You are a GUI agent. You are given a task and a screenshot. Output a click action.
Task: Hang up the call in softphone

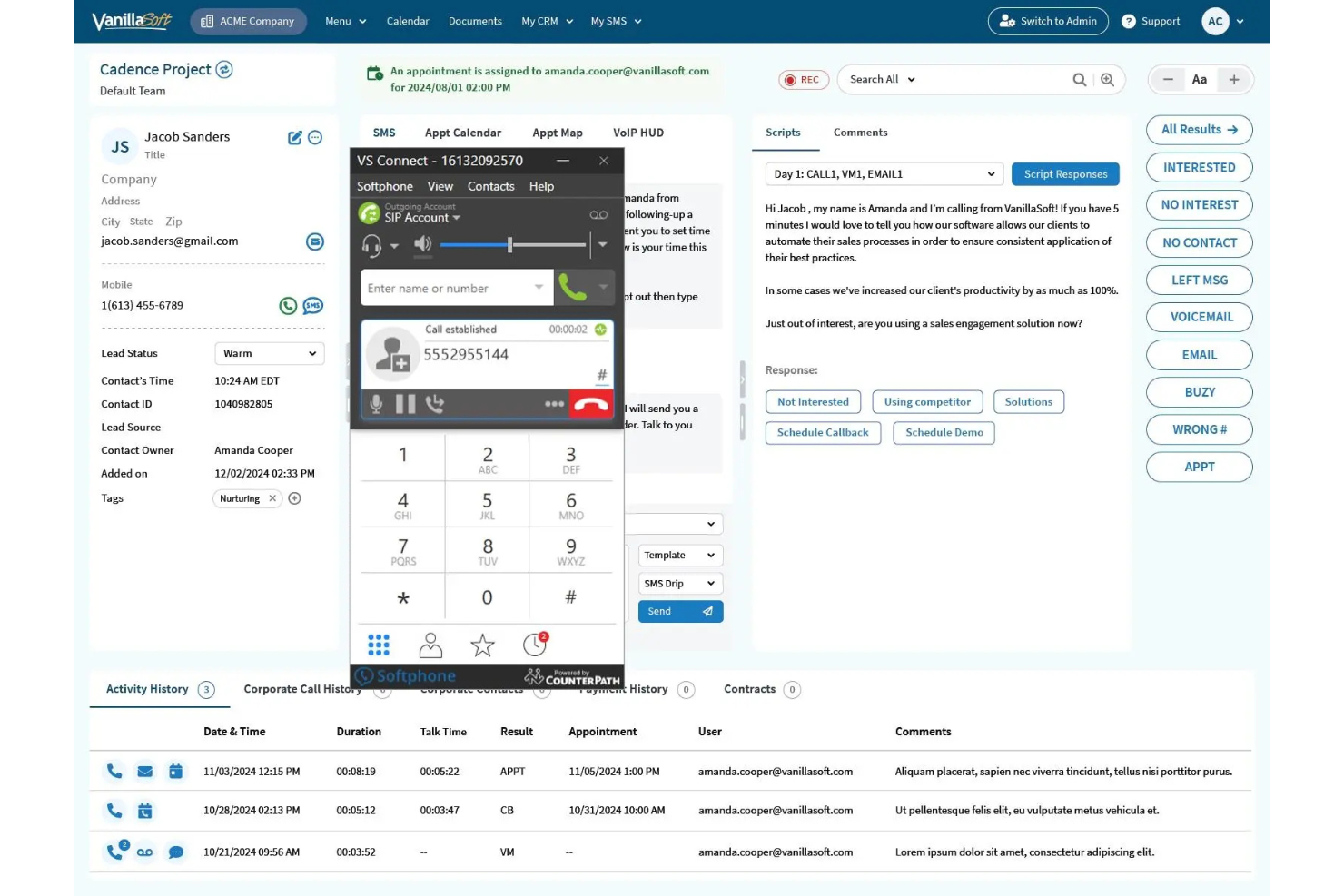coord(591,404)
